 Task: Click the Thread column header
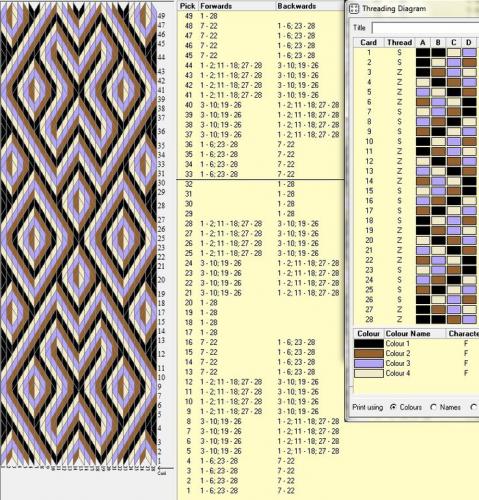[x=399, y=43]
